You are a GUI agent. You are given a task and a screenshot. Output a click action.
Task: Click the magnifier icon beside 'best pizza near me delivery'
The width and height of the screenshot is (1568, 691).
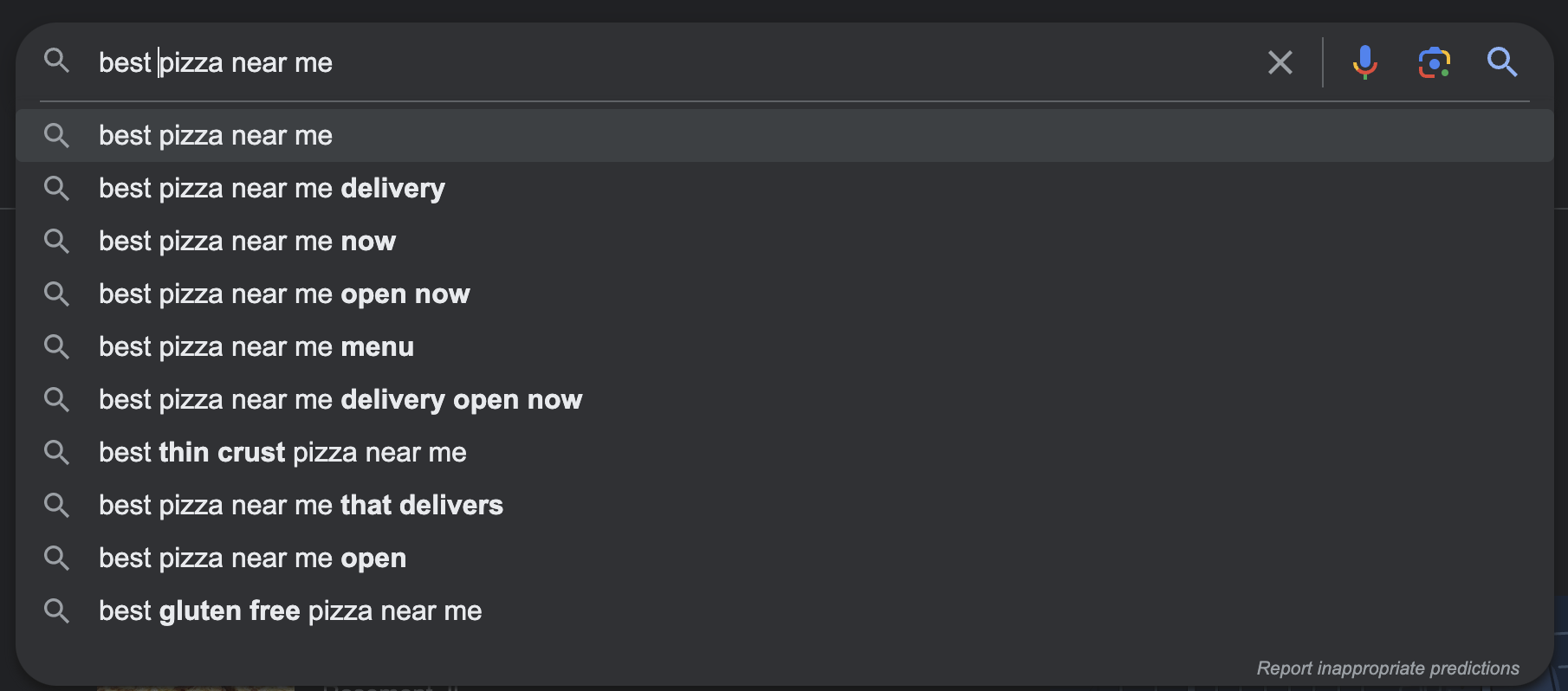[x=57, y=189]
